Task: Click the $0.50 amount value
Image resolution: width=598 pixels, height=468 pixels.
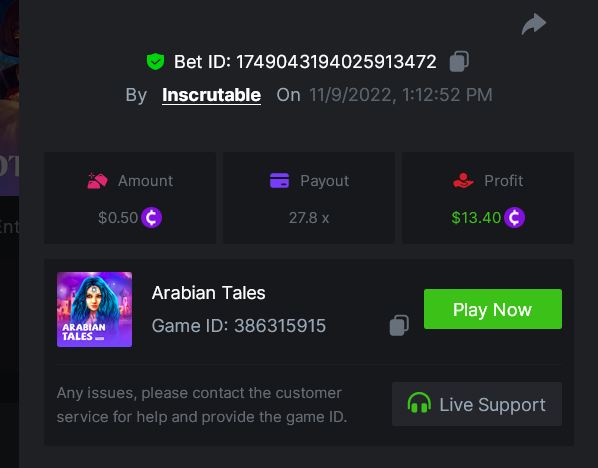Action: (118, 218)
